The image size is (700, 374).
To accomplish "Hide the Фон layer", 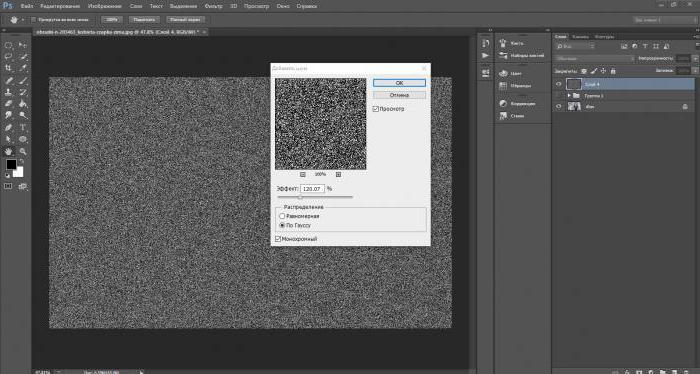I will point(558,107).
